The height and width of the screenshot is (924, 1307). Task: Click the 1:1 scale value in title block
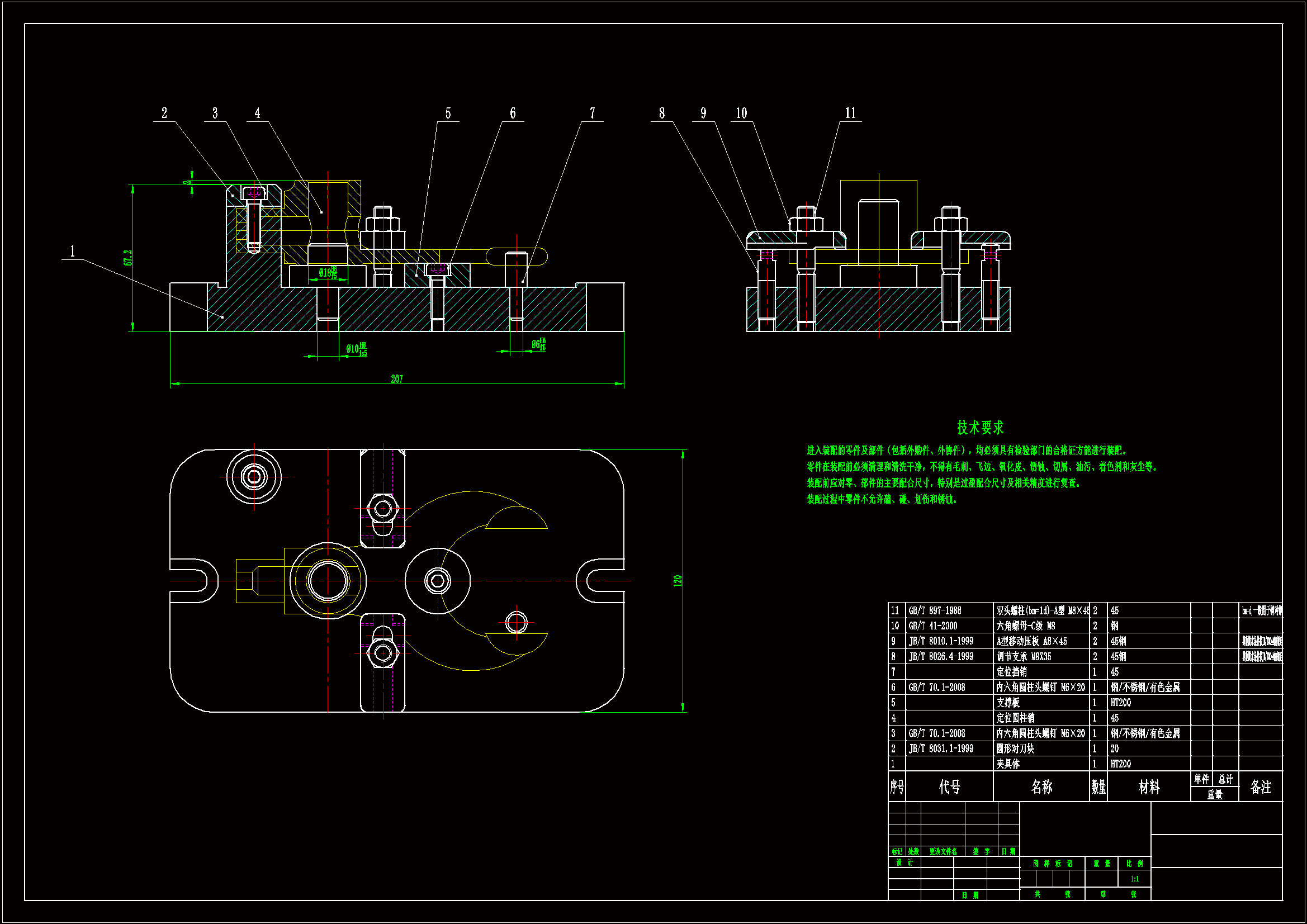(1134, 880)
